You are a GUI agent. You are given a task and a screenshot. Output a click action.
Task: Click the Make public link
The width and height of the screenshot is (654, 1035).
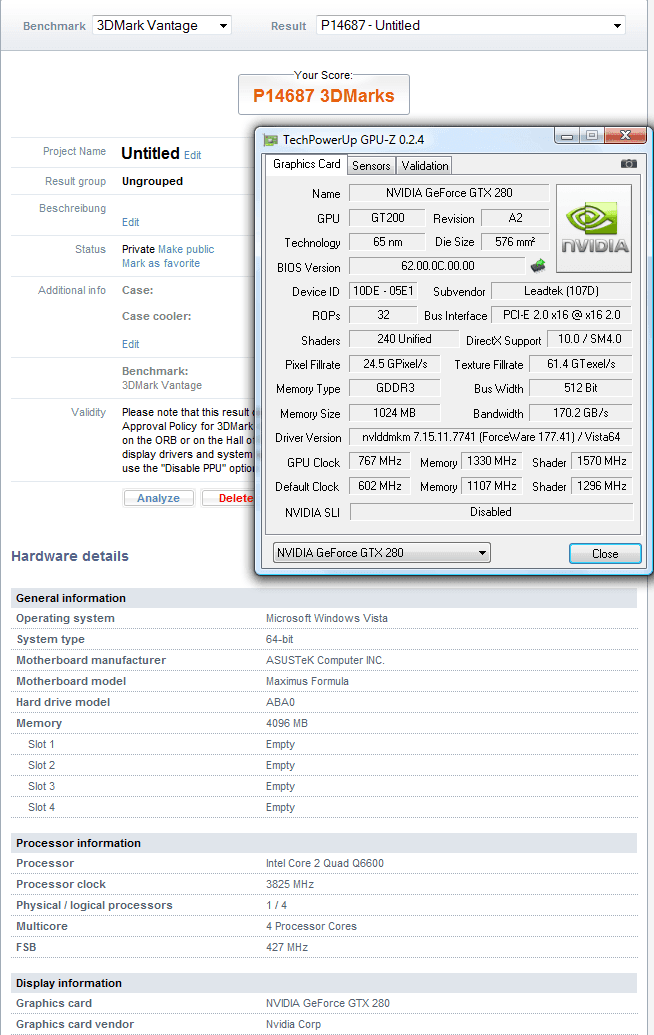(x=186, y=250)
